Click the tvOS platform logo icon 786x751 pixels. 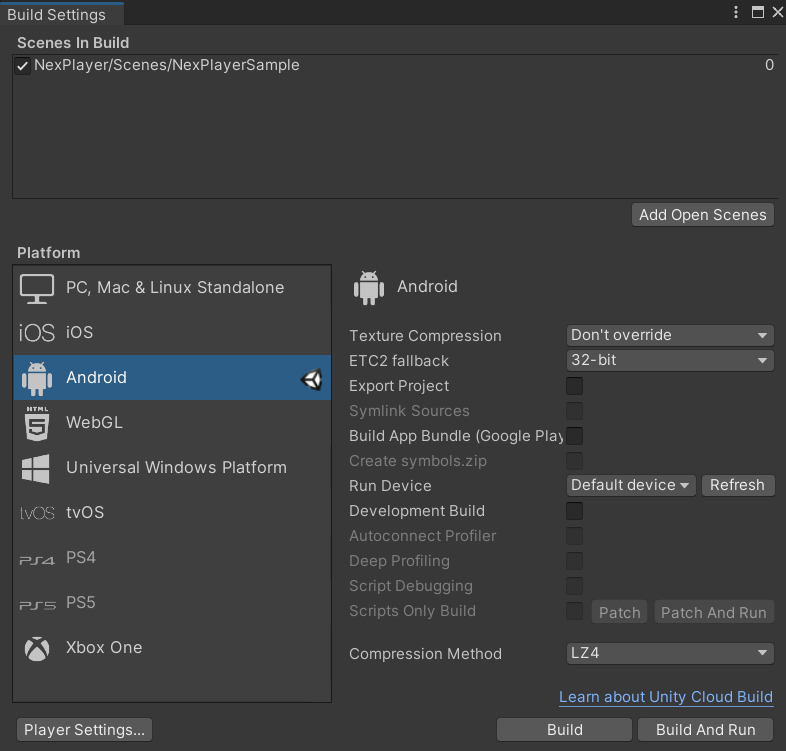[37, 513]
